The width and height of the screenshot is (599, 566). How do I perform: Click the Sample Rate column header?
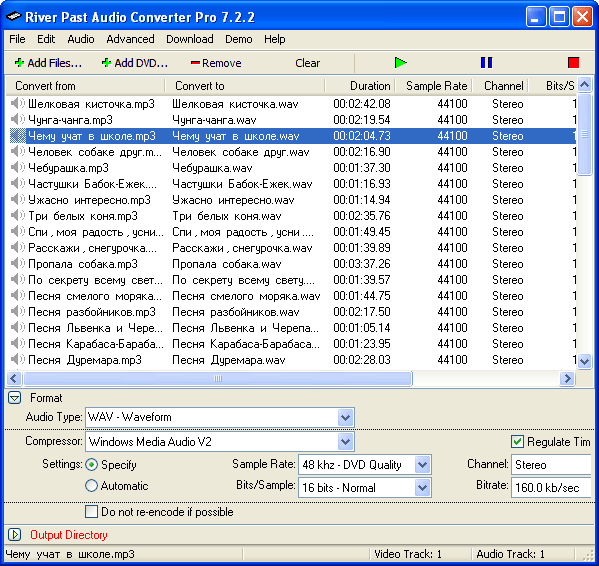(x=434, y=86)
